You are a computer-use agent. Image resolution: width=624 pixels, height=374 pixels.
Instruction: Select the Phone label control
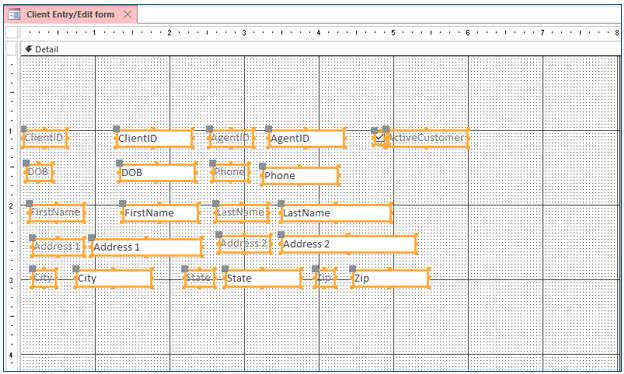point(230,172)
